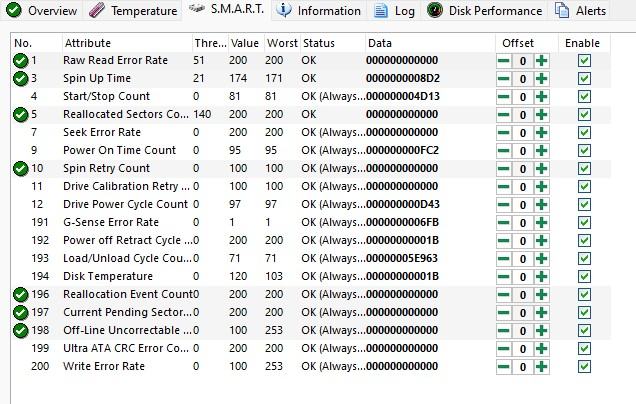Image resolution: width=636 pixels, height=404 pixels.
Task: Click green check icon for Spin Retry Count
Action: (x=20, y=168)
